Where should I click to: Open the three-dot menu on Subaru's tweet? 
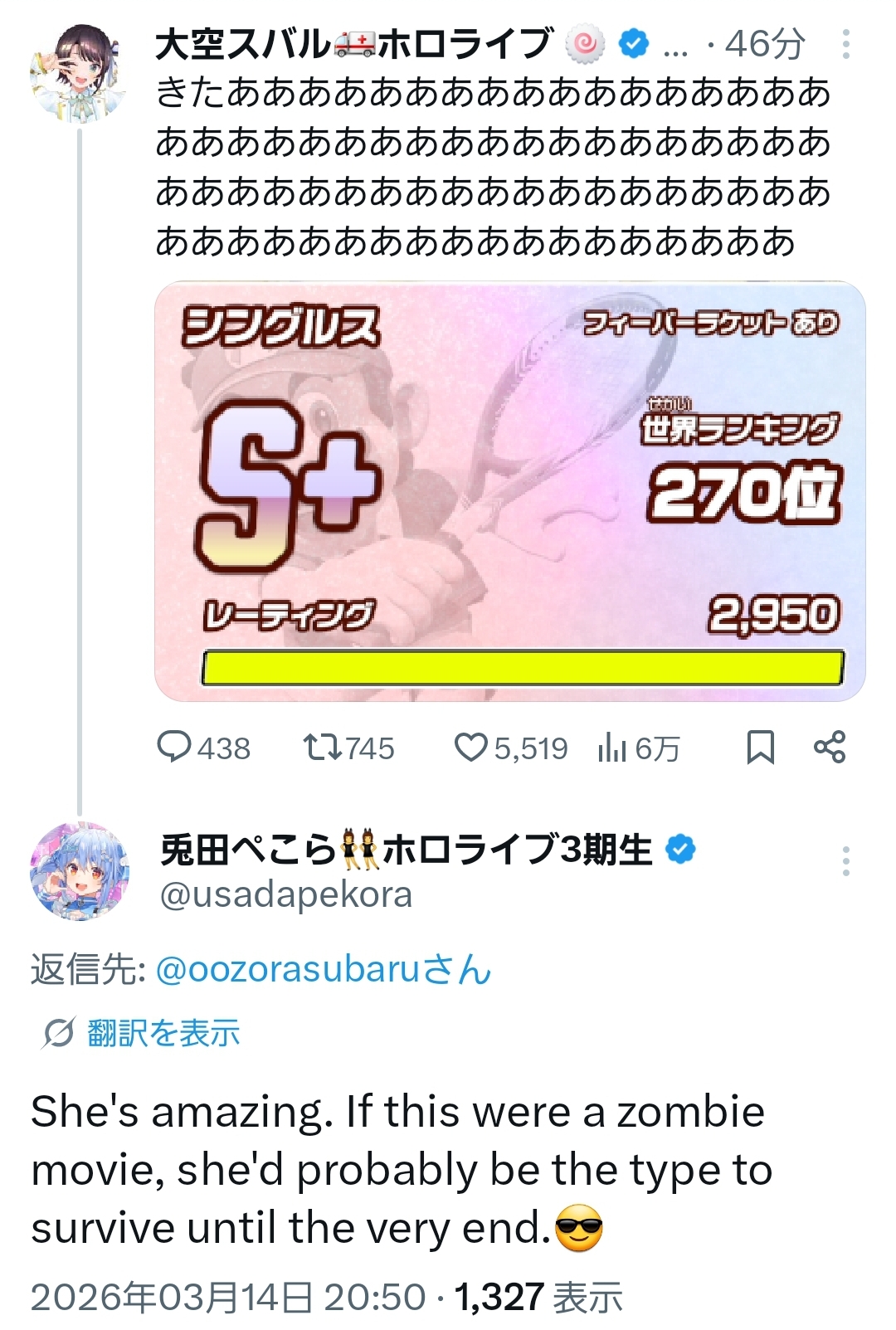pyautogui.click(x=845, y=45)
